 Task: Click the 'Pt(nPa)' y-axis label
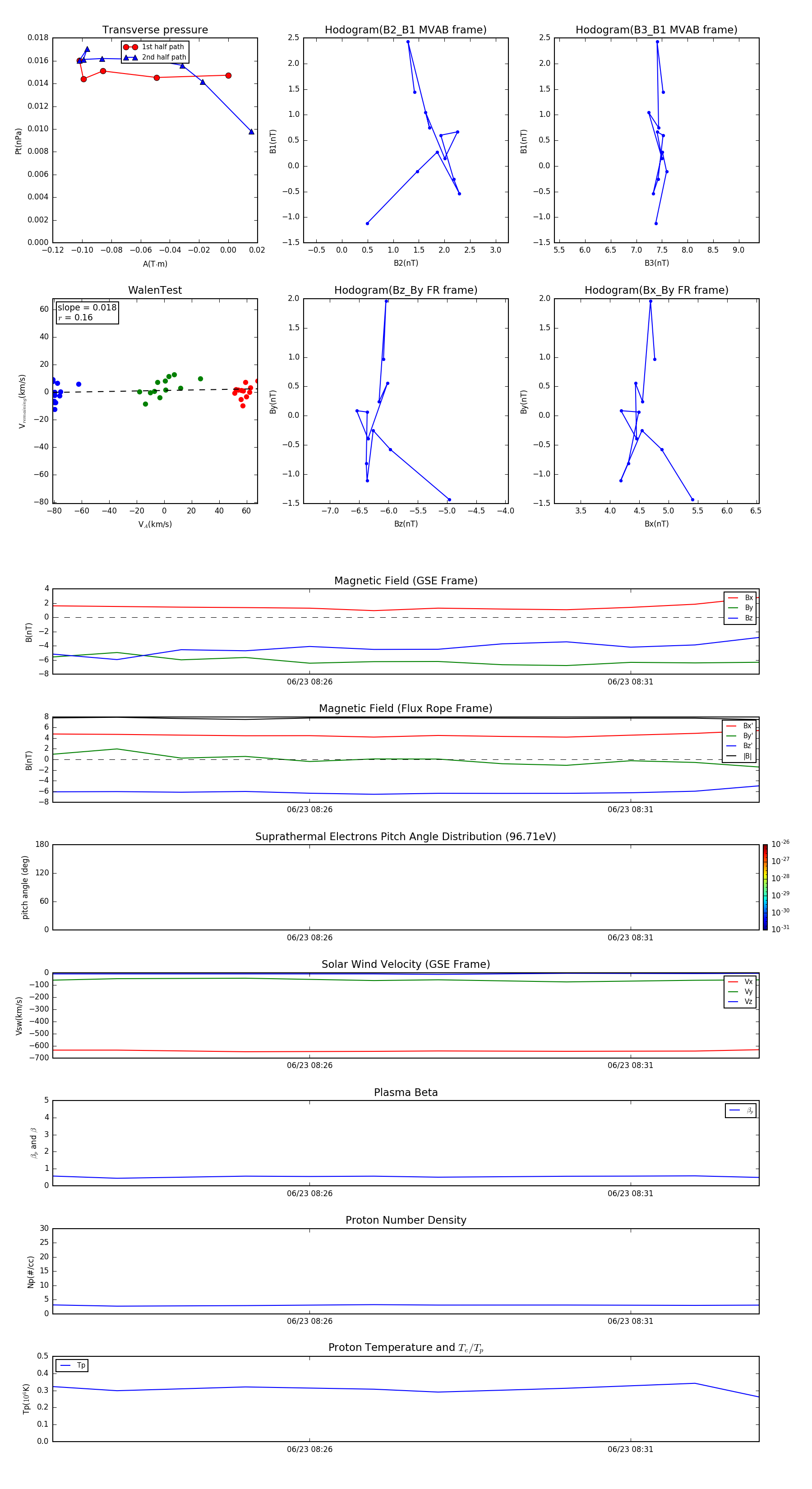[x=18, y=140]
